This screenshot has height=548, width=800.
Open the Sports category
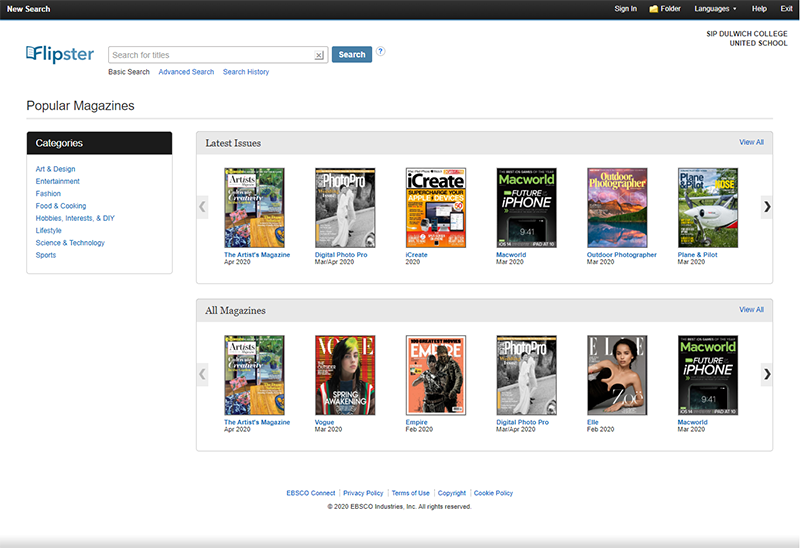[46, 255]
